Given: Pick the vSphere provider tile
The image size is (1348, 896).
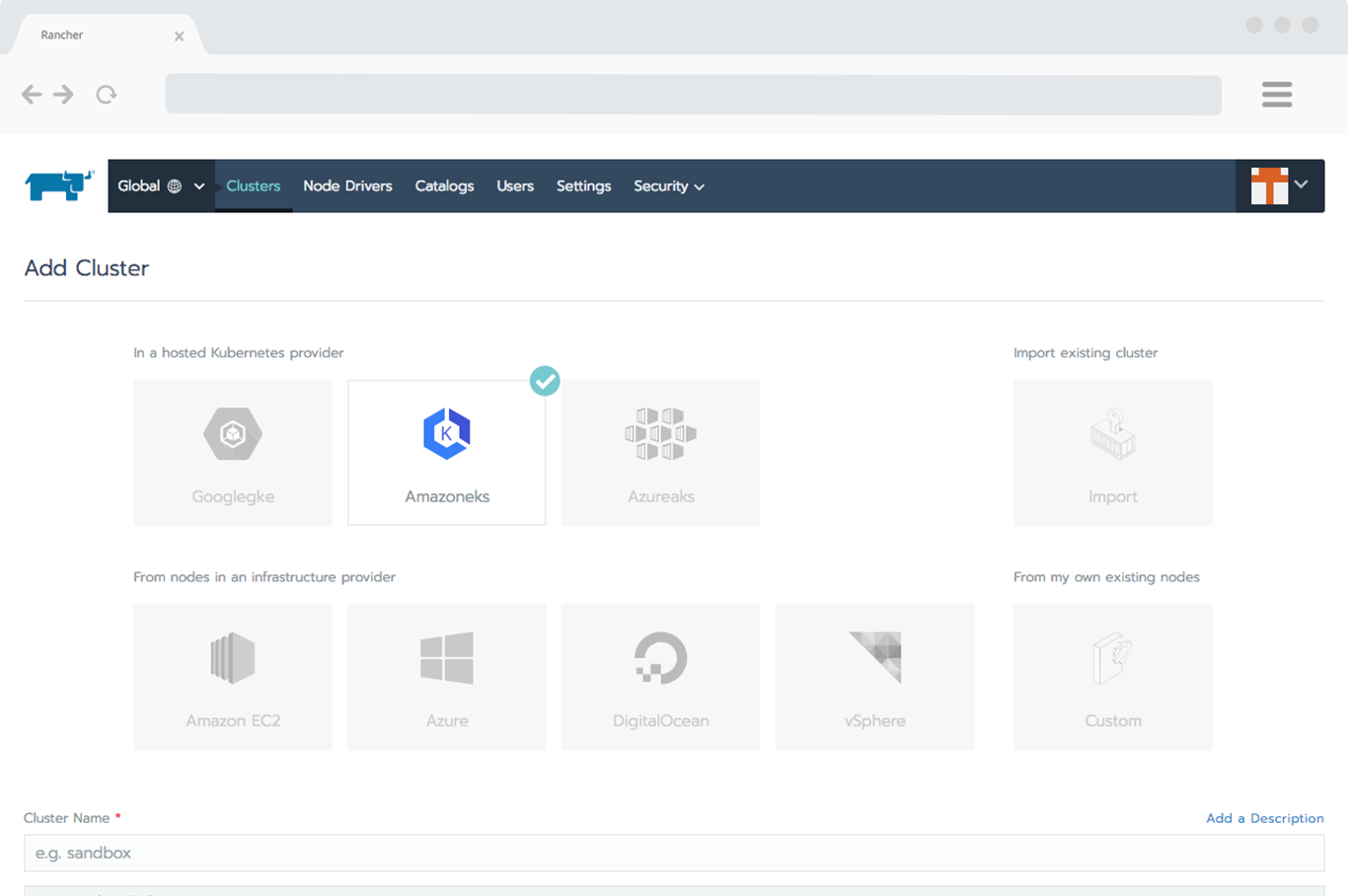Looking at the screenshot, I should (x=874, y=677).
